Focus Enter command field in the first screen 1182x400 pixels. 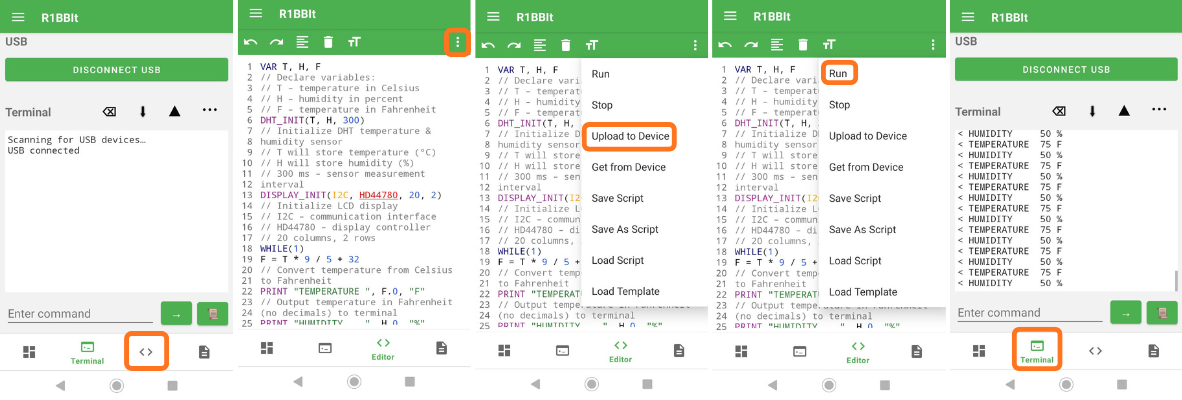(x=80, y=314)
